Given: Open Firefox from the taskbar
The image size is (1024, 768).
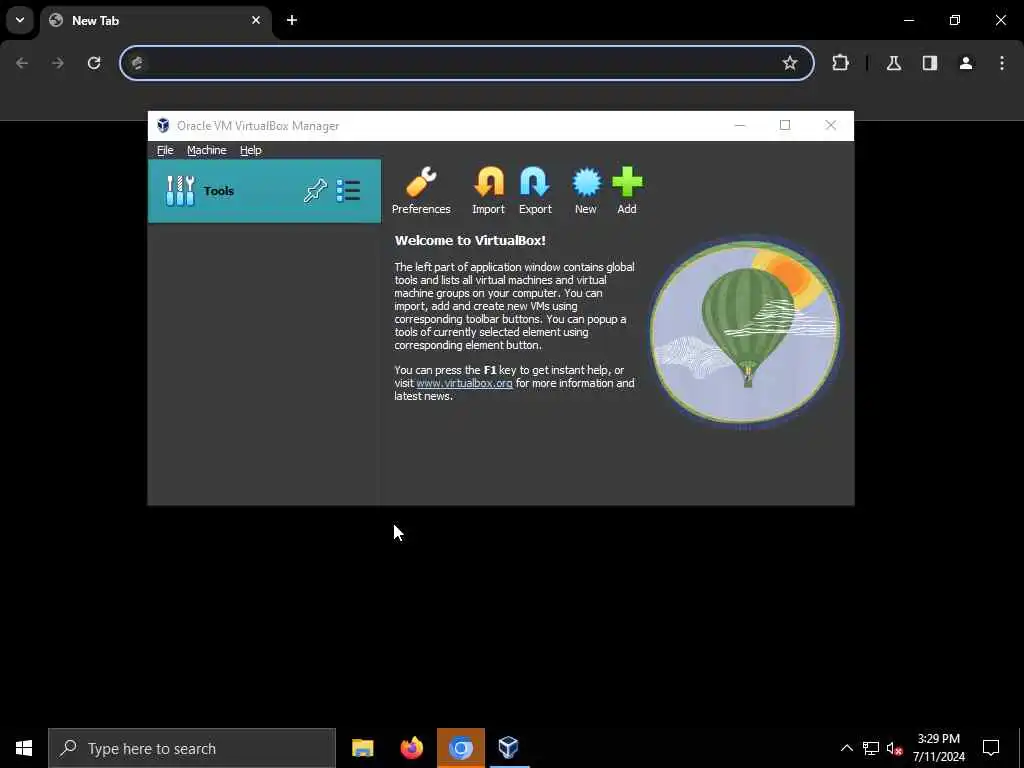Looking at the screenshot, I should (x=411, y=748).
